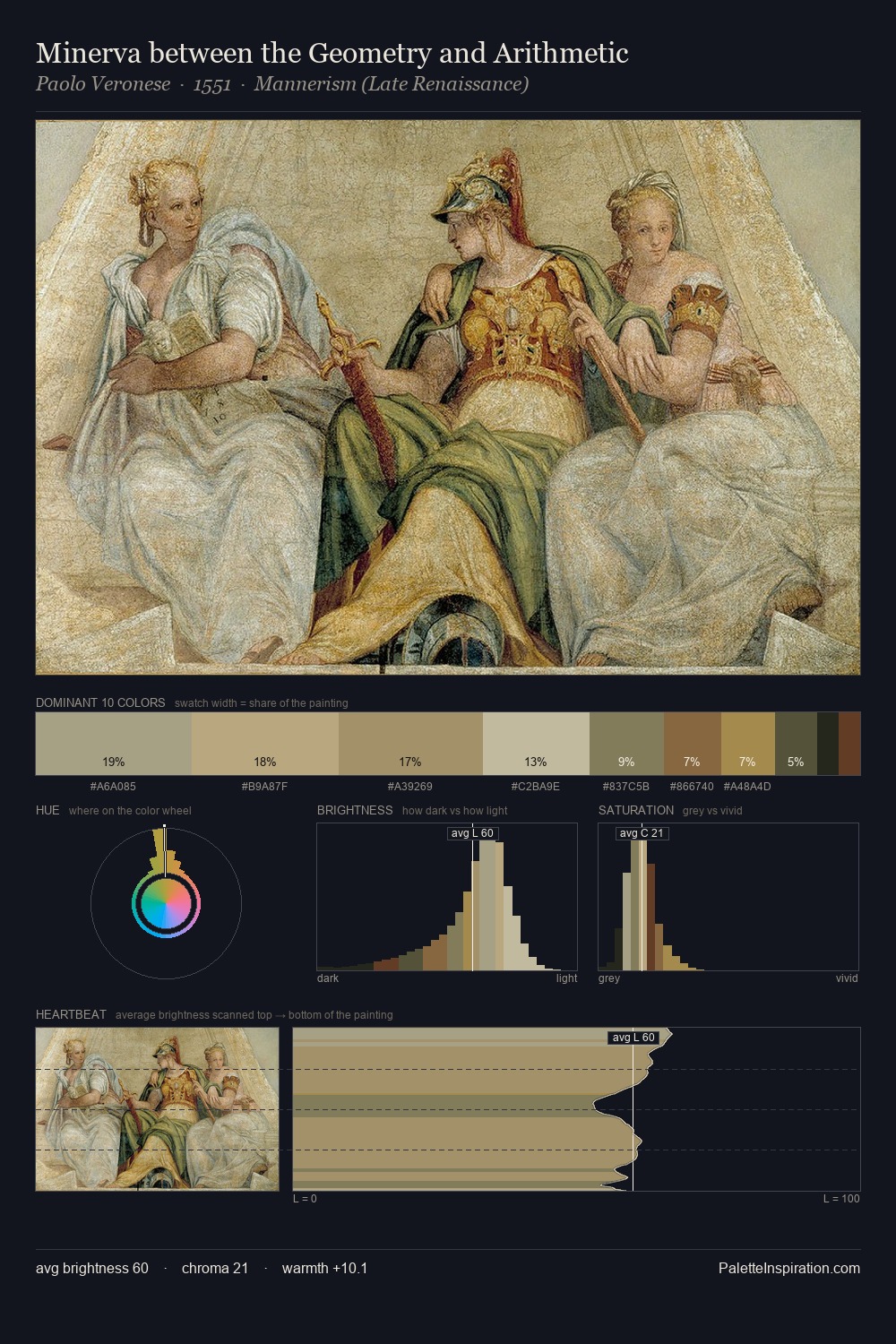Click the 'HEARTBEAT' section heading

[71, 1014]
